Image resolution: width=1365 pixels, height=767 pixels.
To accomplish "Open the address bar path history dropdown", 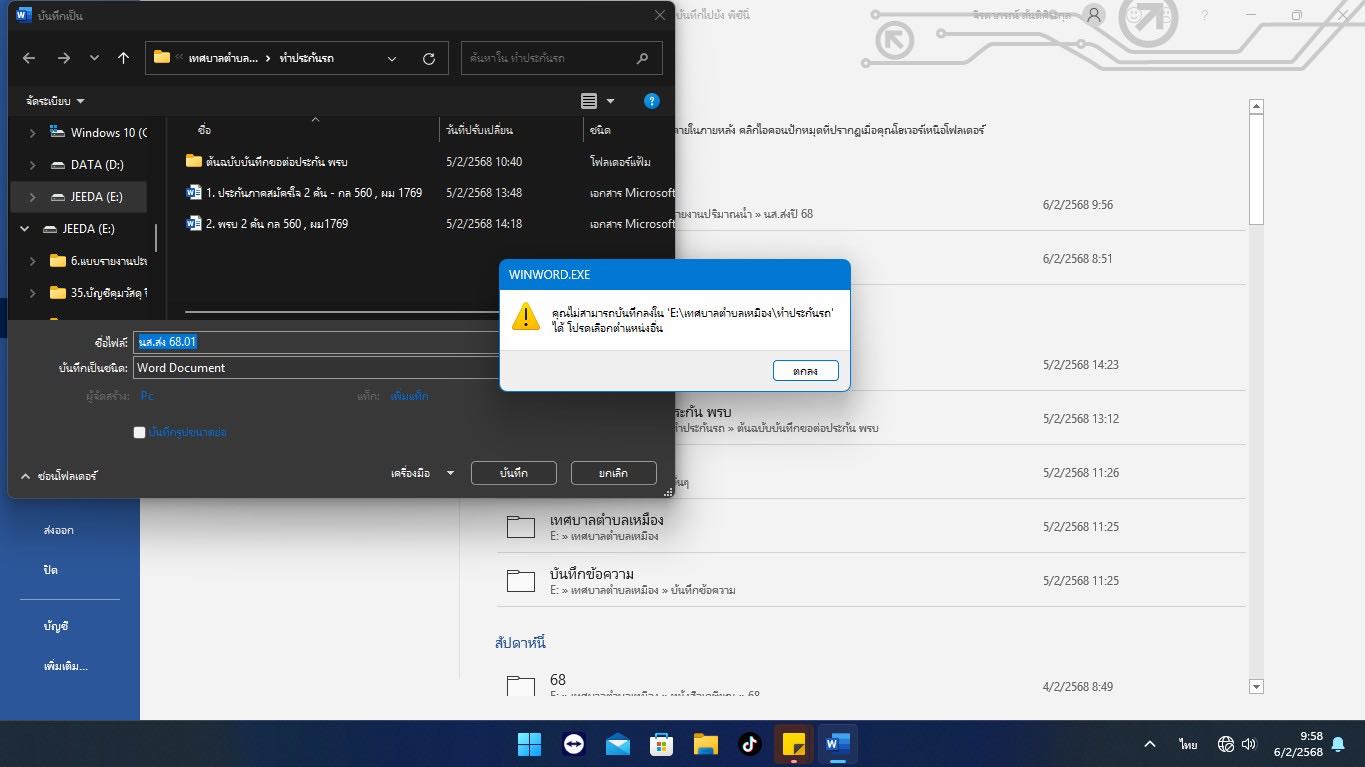I will 392,58.
